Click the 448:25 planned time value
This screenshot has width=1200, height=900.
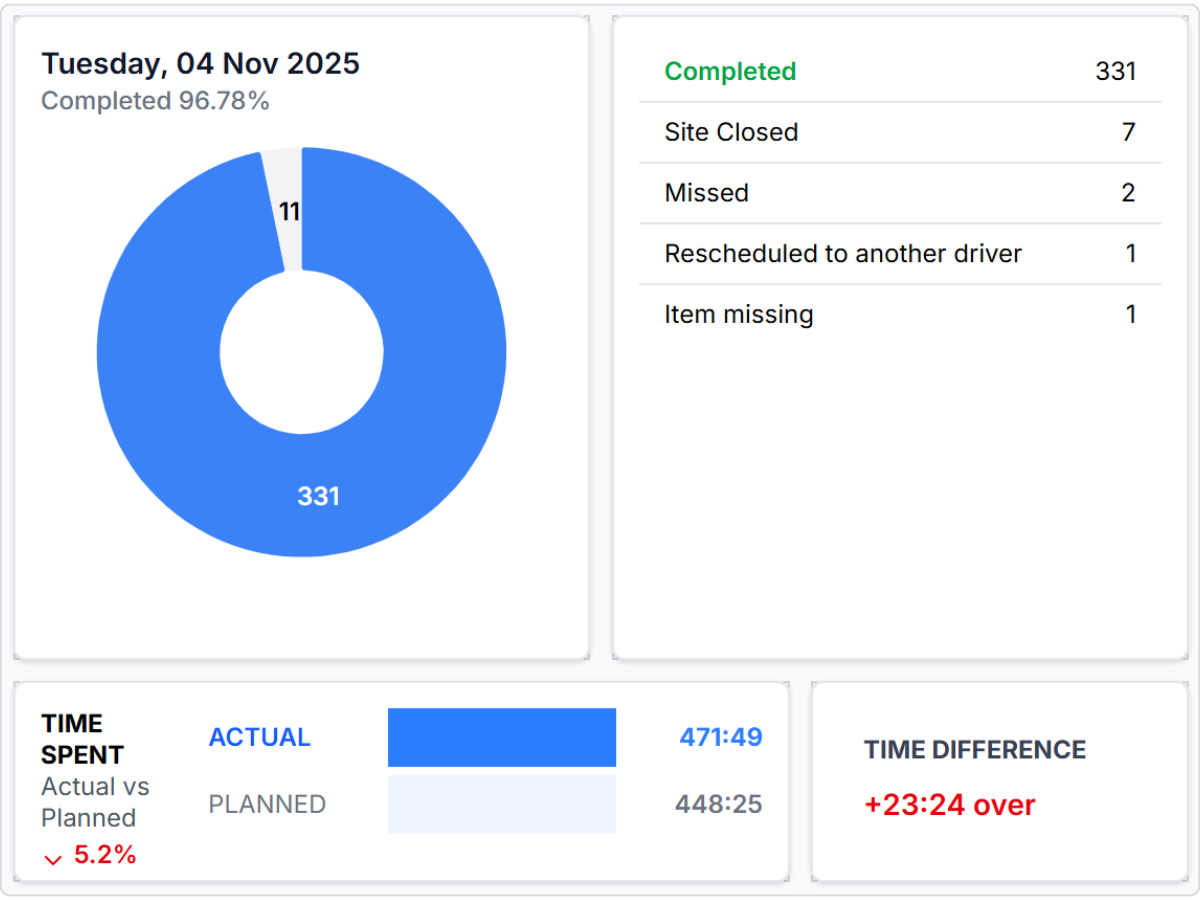[x=718, y=804]
